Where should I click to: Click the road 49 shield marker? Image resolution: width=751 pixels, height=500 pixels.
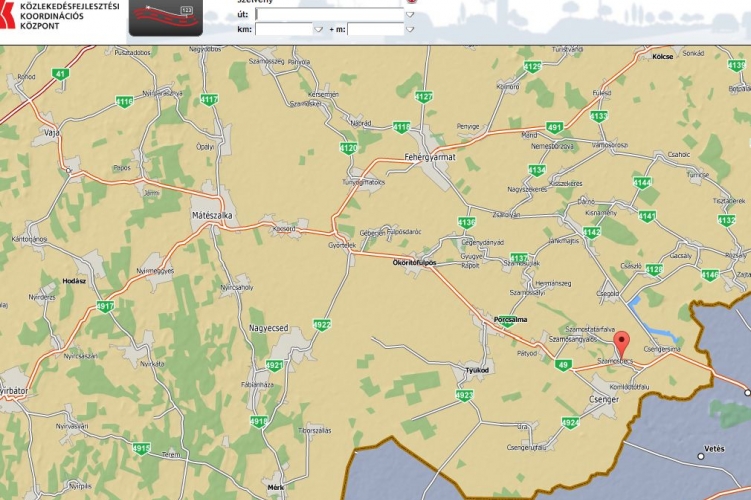(x=564, y=366)
